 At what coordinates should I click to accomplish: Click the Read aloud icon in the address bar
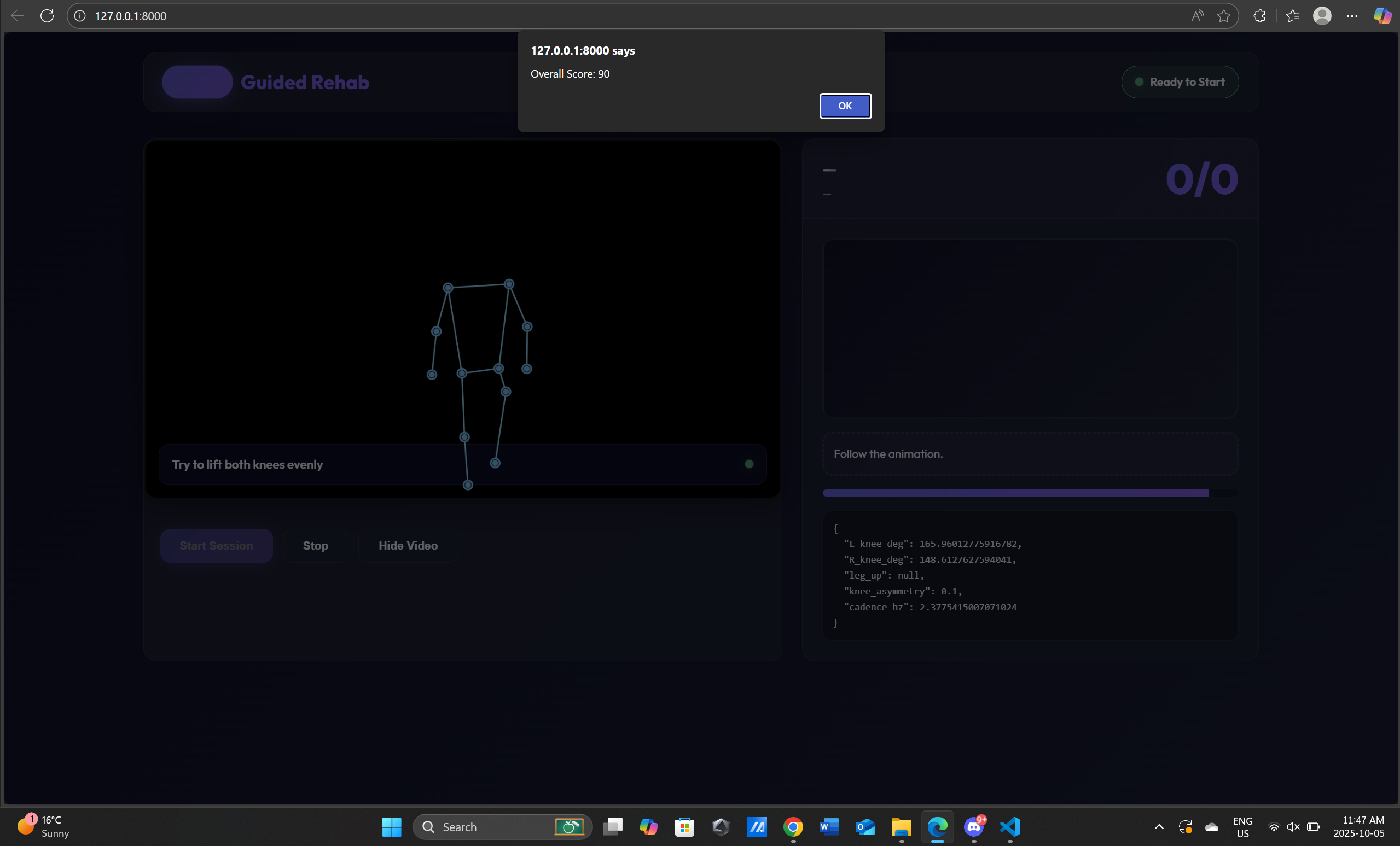(x=1197, y=16)
